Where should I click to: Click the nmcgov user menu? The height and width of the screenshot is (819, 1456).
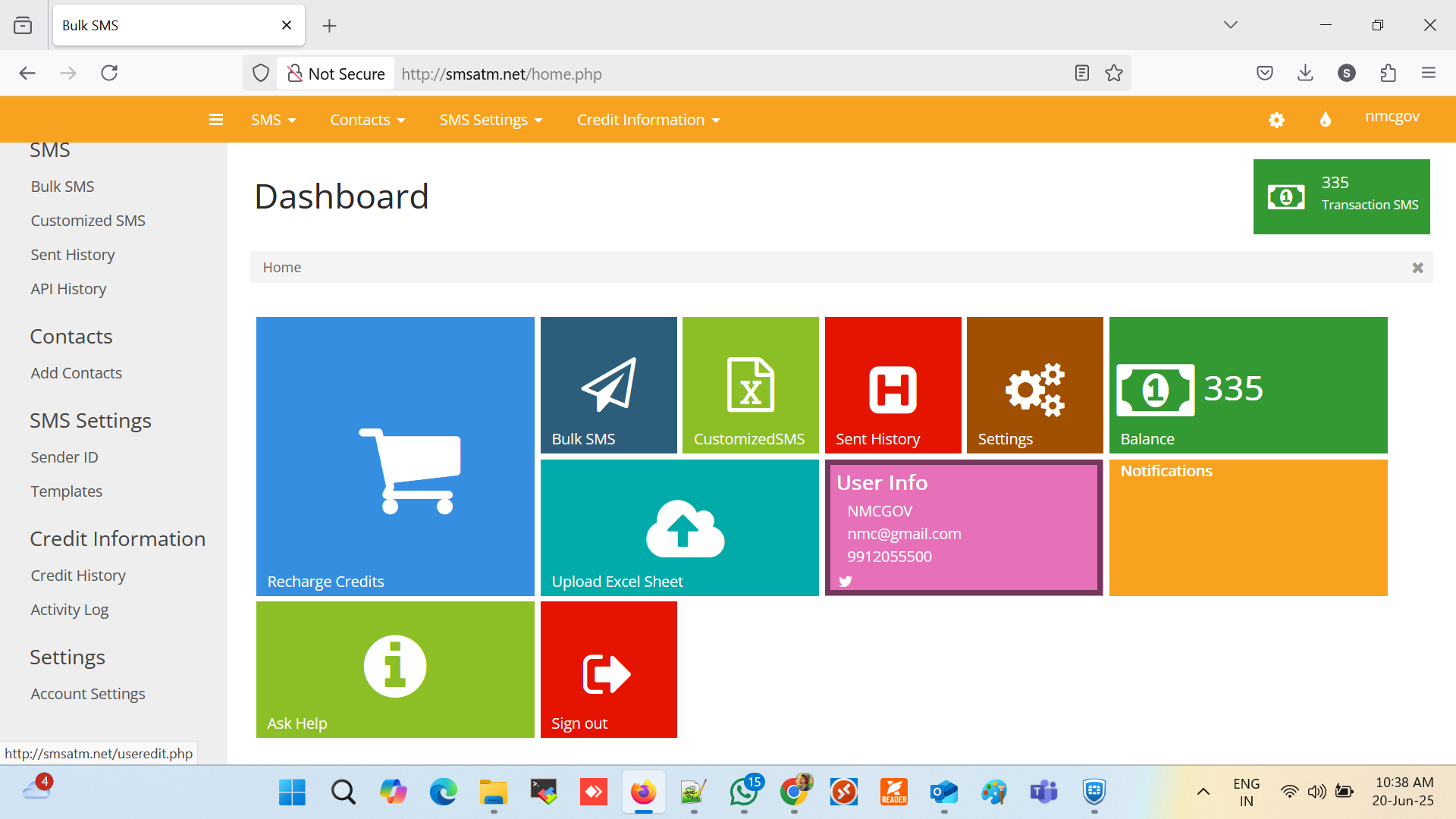[1392, 117]
